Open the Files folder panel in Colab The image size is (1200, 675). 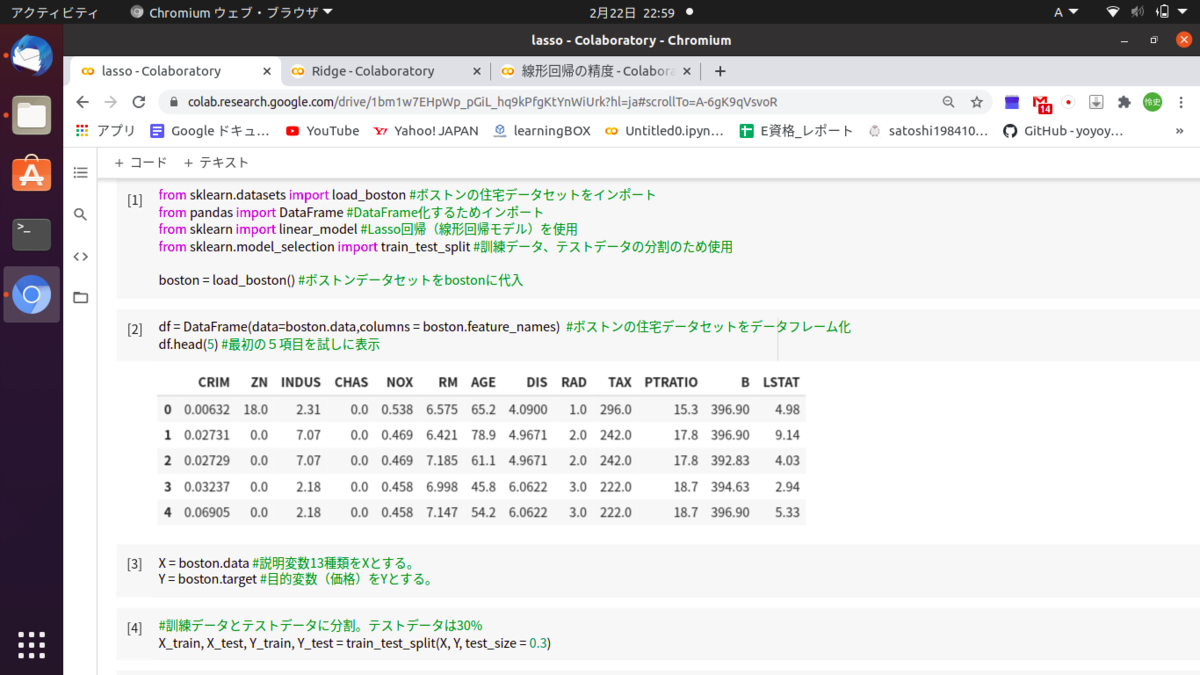(81, 297)
